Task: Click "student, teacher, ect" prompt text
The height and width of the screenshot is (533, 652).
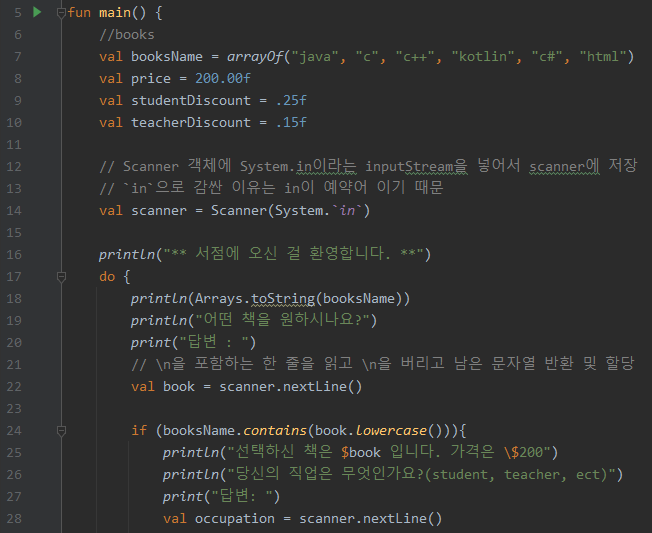Action: (516, 474)
